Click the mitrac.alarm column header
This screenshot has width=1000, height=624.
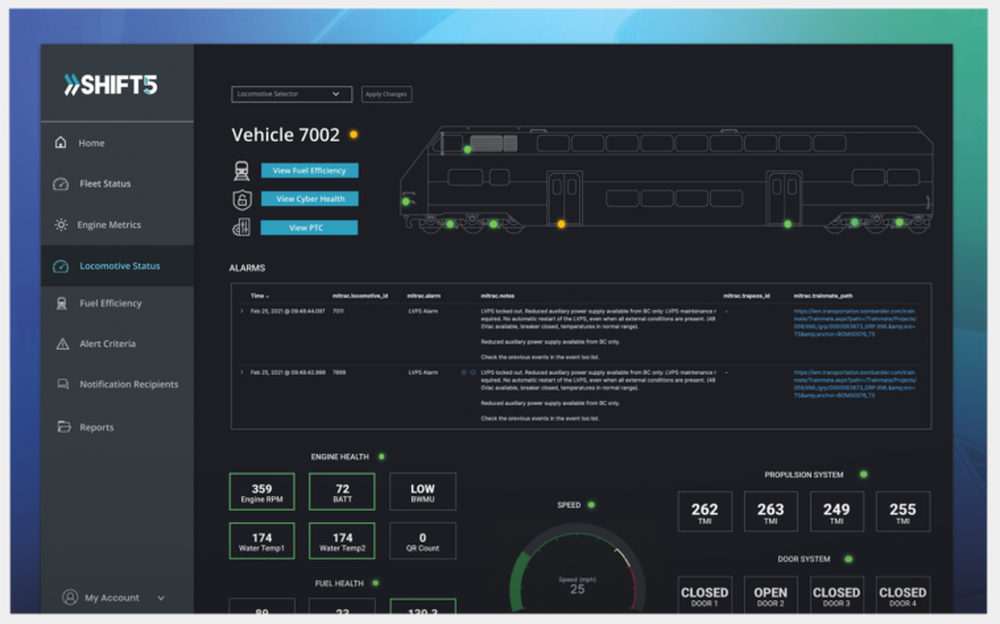(423, 295)
